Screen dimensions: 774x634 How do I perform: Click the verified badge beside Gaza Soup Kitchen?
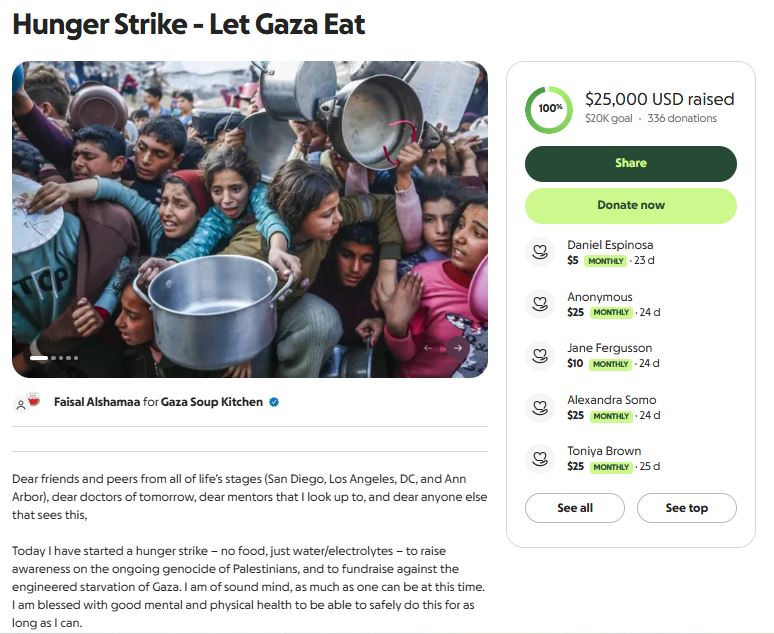point(274,402)
